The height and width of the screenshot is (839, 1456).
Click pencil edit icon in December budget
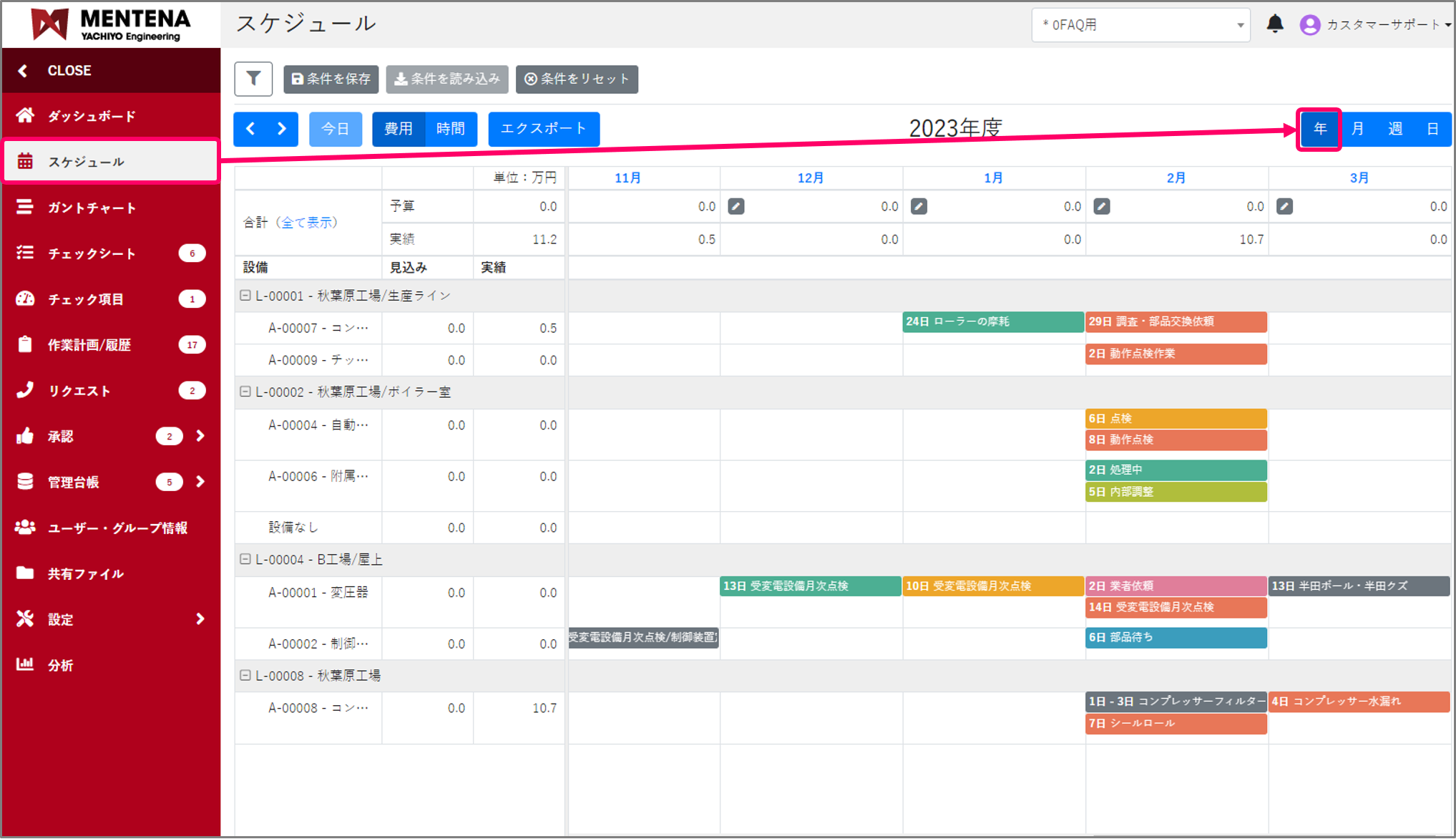[x=736, y=207]
